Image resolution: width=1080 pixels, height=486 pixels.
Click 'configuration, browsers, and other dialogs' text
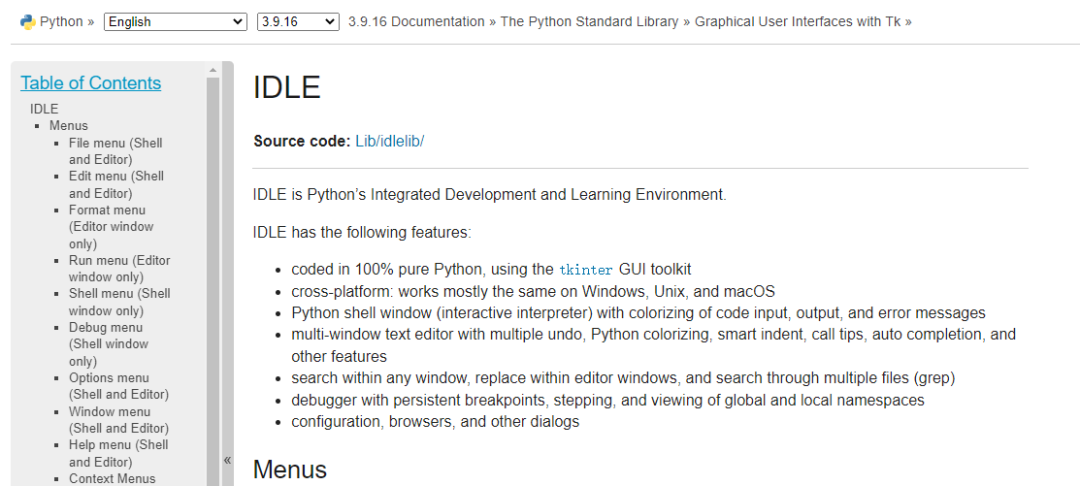click(x=435, y=421)
